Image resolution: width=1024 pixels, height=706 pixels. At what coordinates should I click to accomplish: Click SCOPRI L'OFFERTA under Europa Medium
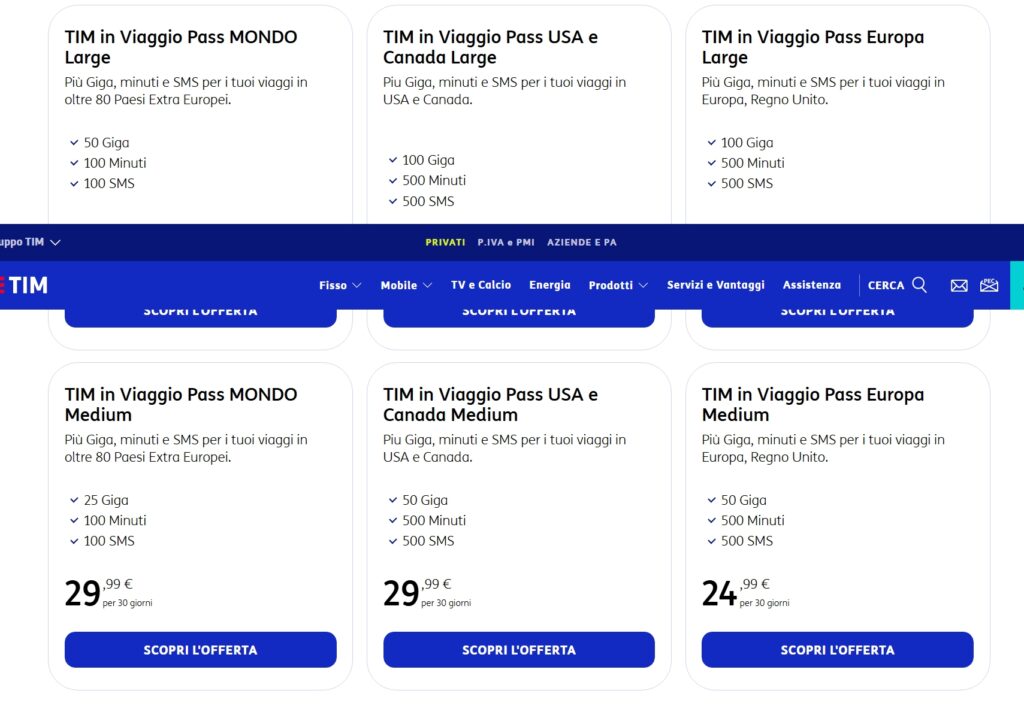(837, 649)
